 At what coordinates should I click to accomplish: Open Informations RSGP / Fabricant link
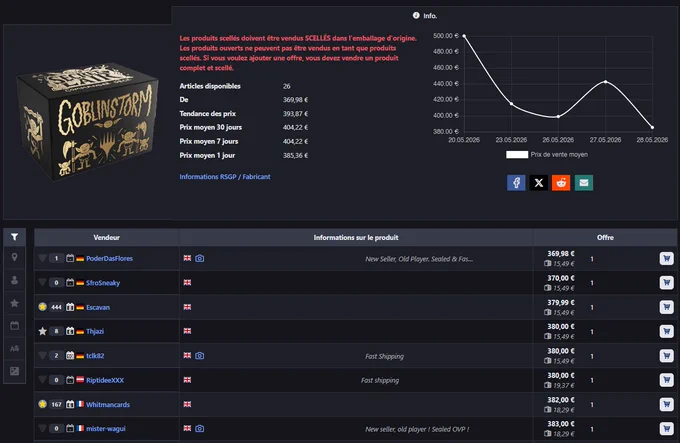tap(225, 176)
